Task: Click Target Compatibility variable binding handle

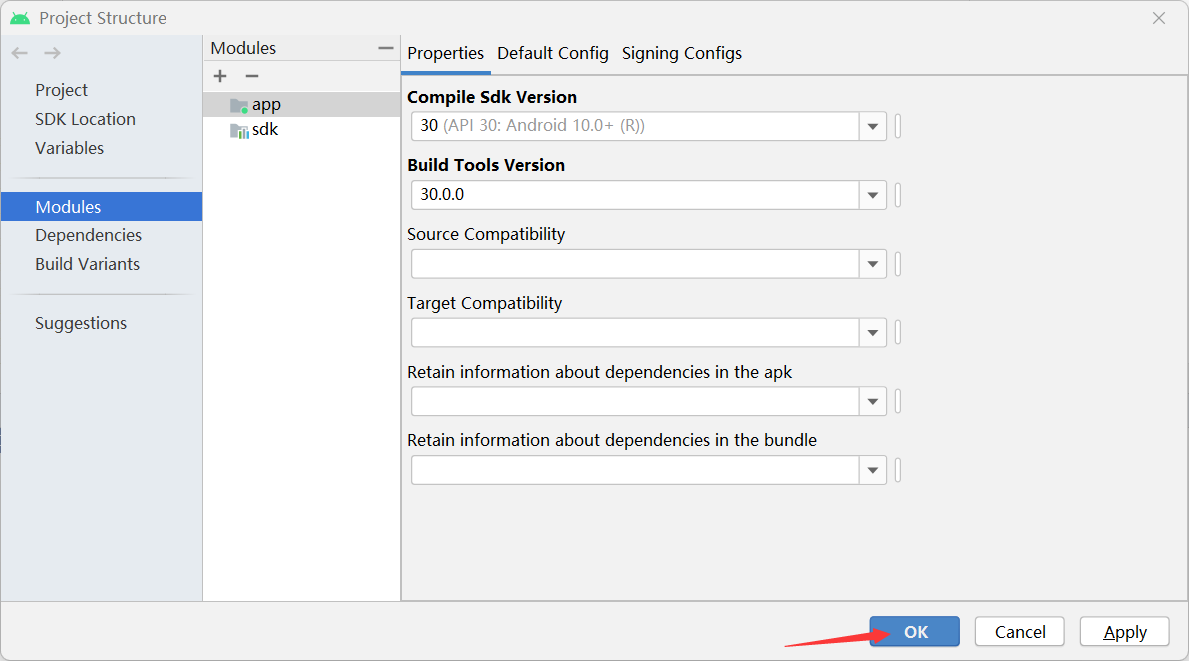Action: tap(898, 333)
